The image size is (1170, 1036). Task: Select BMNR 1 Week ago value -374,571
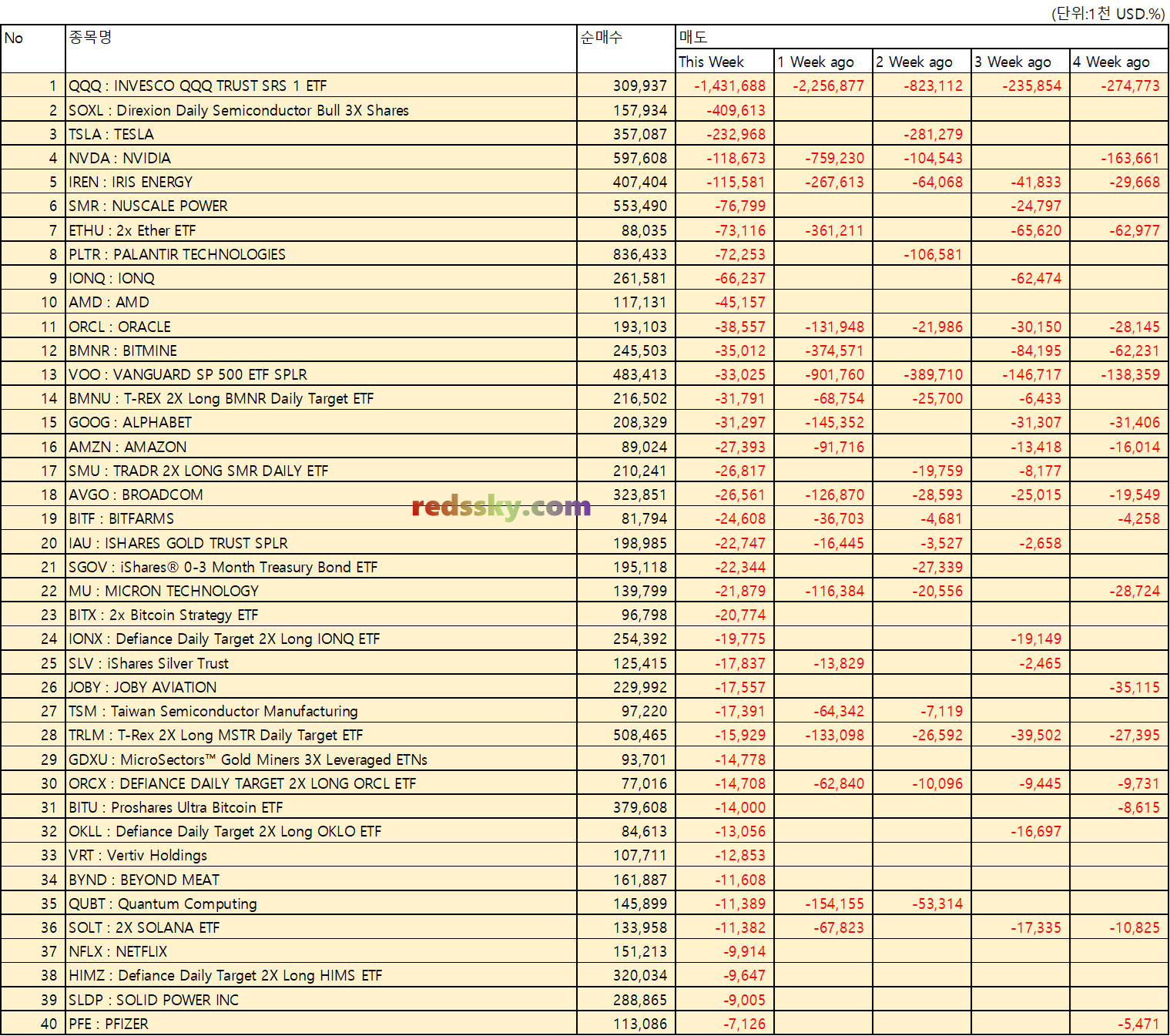823,350
